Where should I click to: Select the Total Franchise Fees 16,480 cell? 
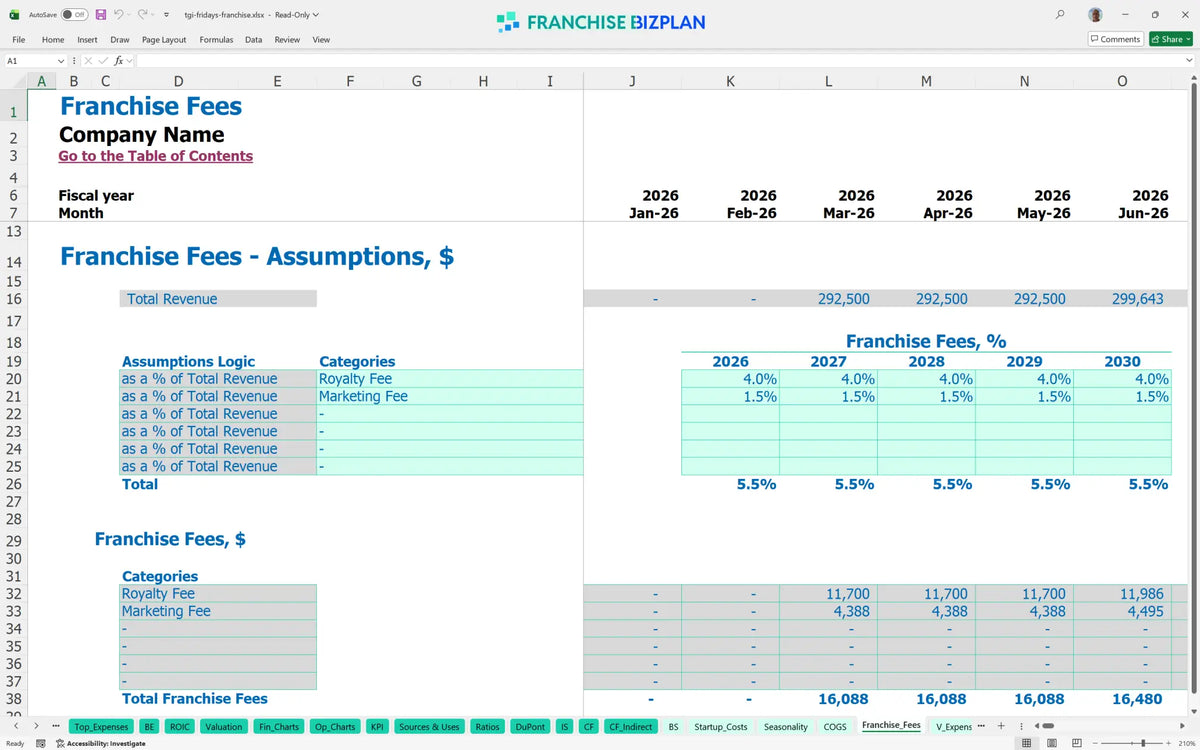click(x=1122, y=699)
